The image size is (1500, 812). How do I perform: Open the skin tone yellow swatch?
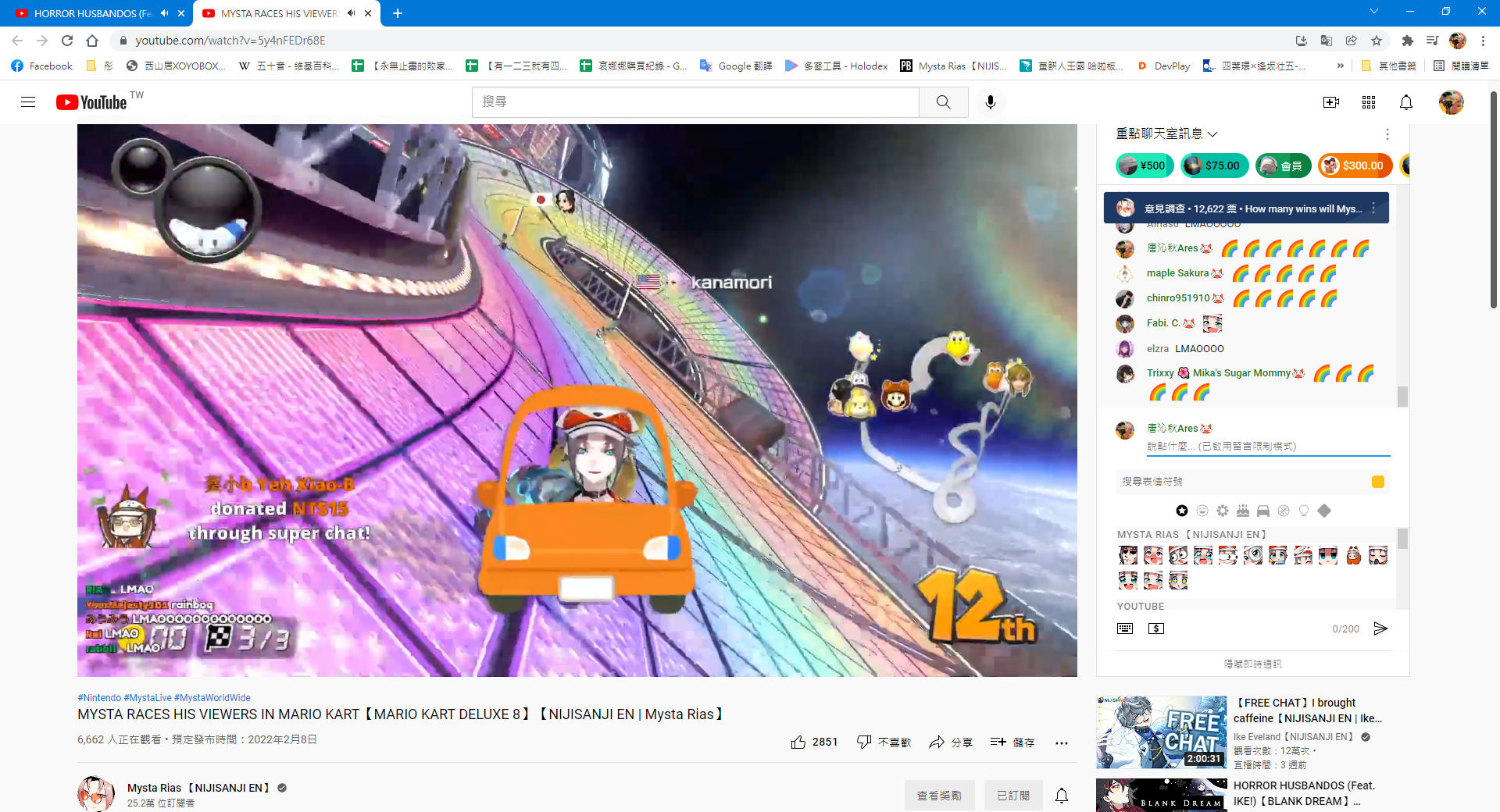(1378, 482)
